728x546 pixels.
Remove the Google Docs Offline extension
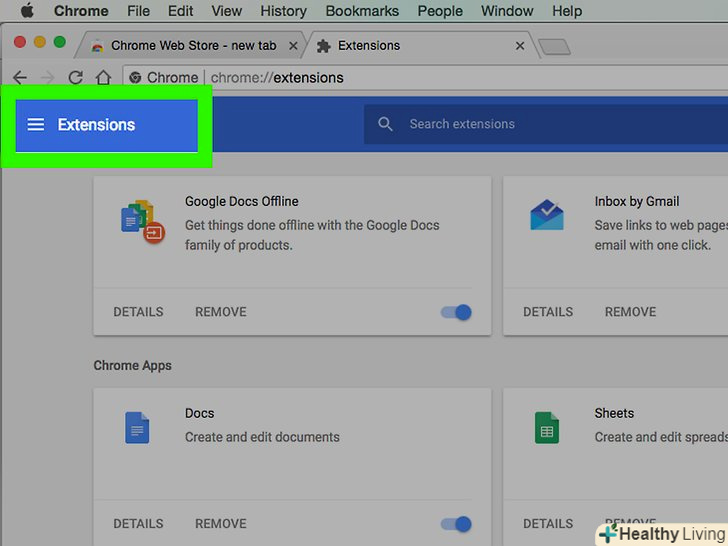[220, 312]
